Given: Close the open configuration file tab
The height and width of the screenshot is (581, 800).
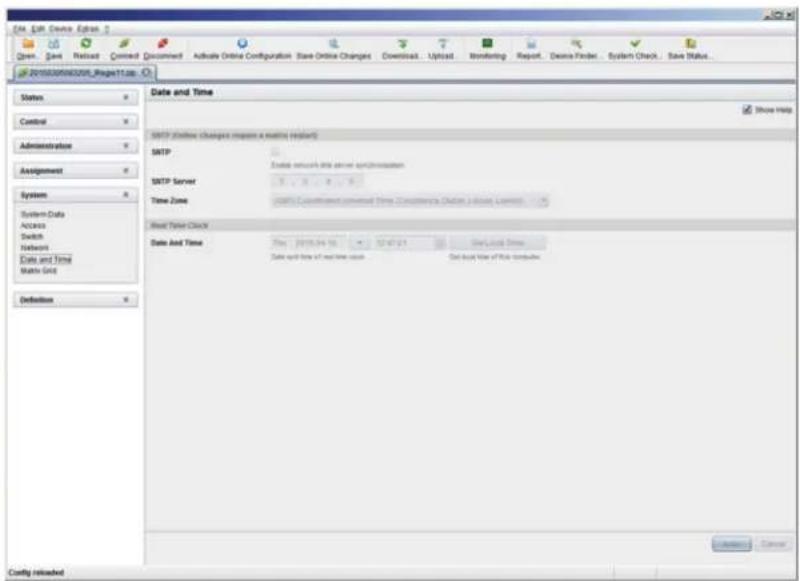Looking at the screenshot, I should tap(146, 73).
